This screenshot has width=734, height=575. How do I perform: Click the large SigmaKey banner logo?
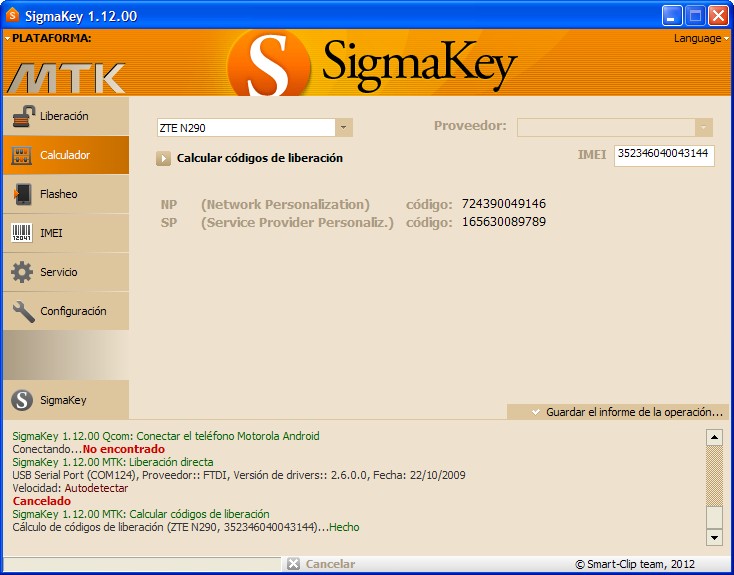pos(373,65)
